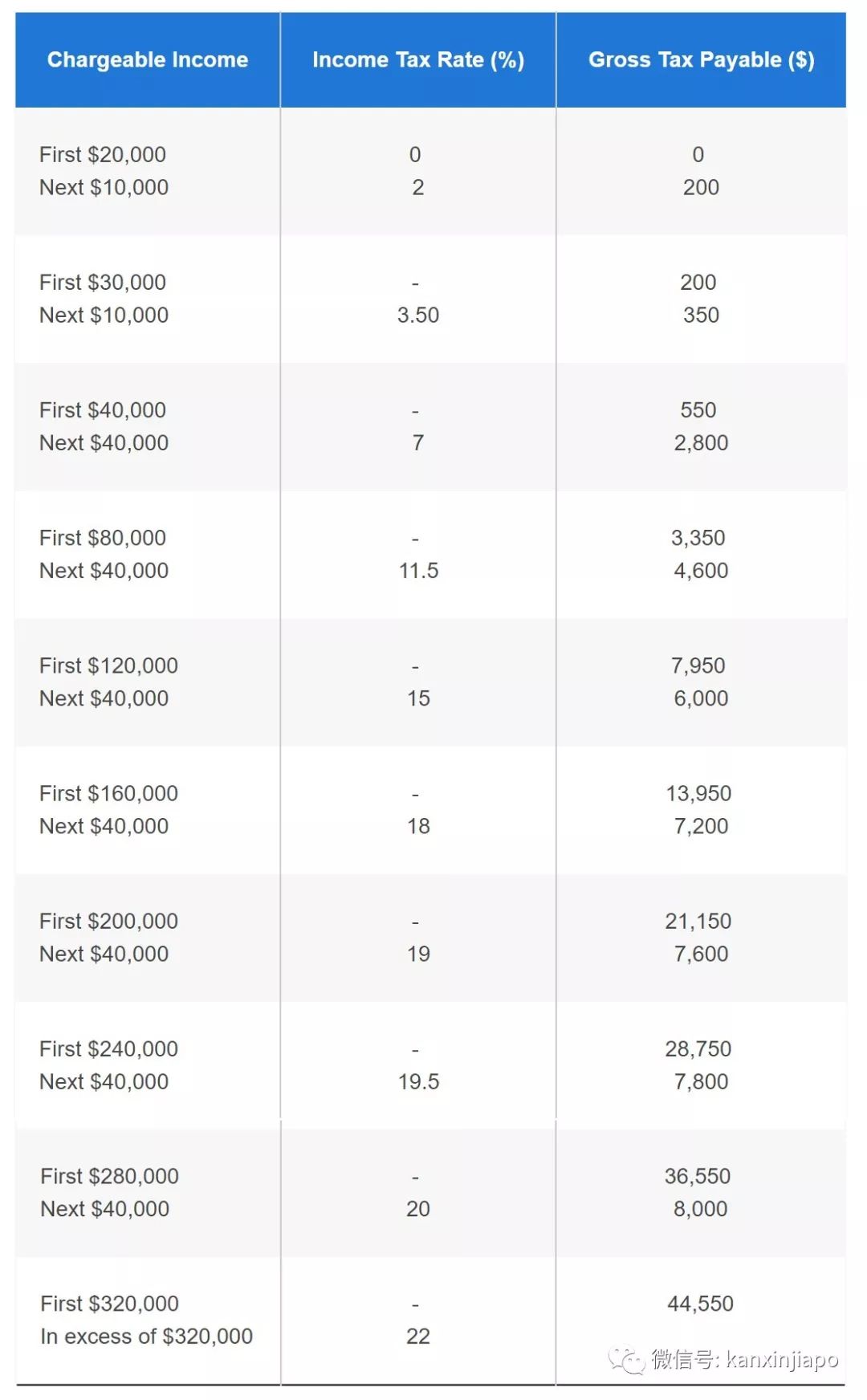The image size is (867, 1400).
Task: Select the First $80,000 row label
Action: pyautogui.click(x=103, y=538)
